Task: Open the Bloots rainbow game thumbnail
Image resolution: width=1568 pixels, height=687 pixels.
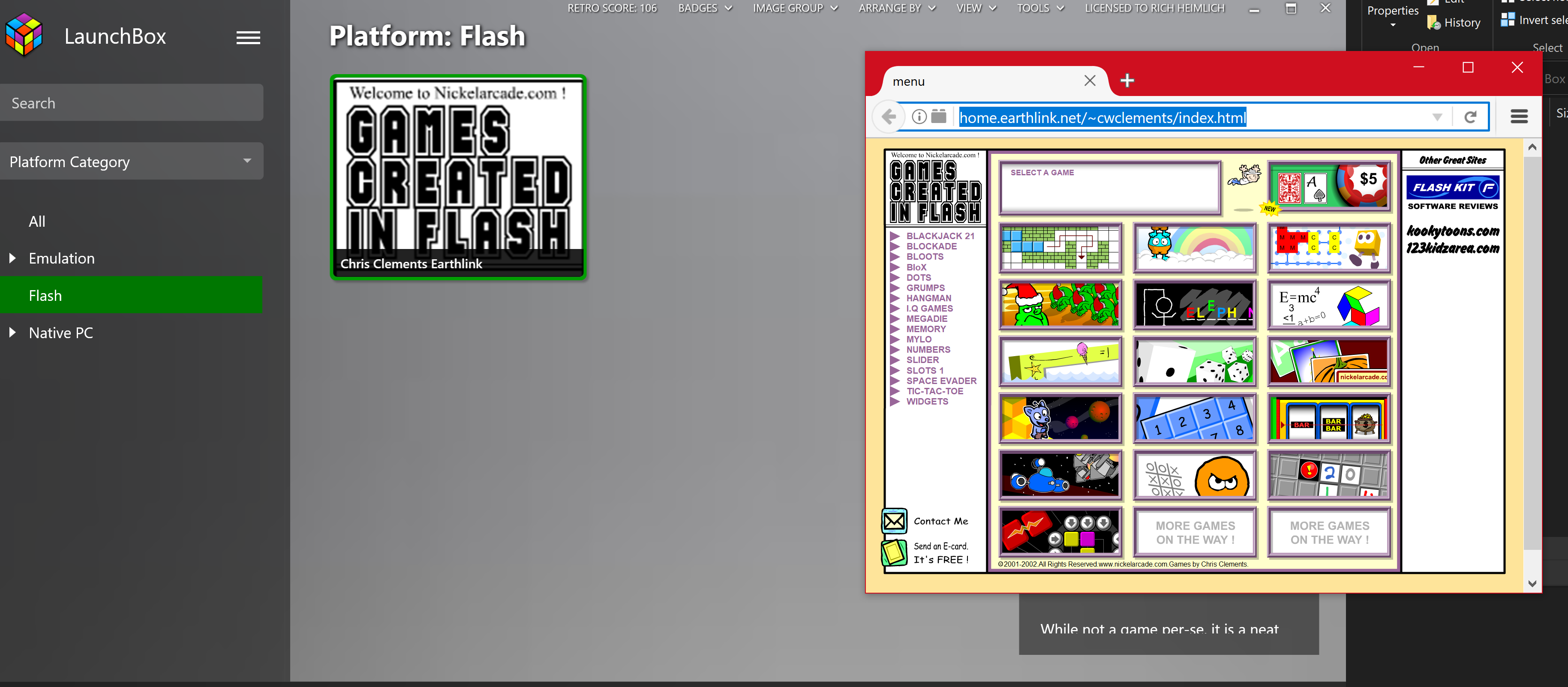Action: pyautogui.click(x=1194, y=248)
